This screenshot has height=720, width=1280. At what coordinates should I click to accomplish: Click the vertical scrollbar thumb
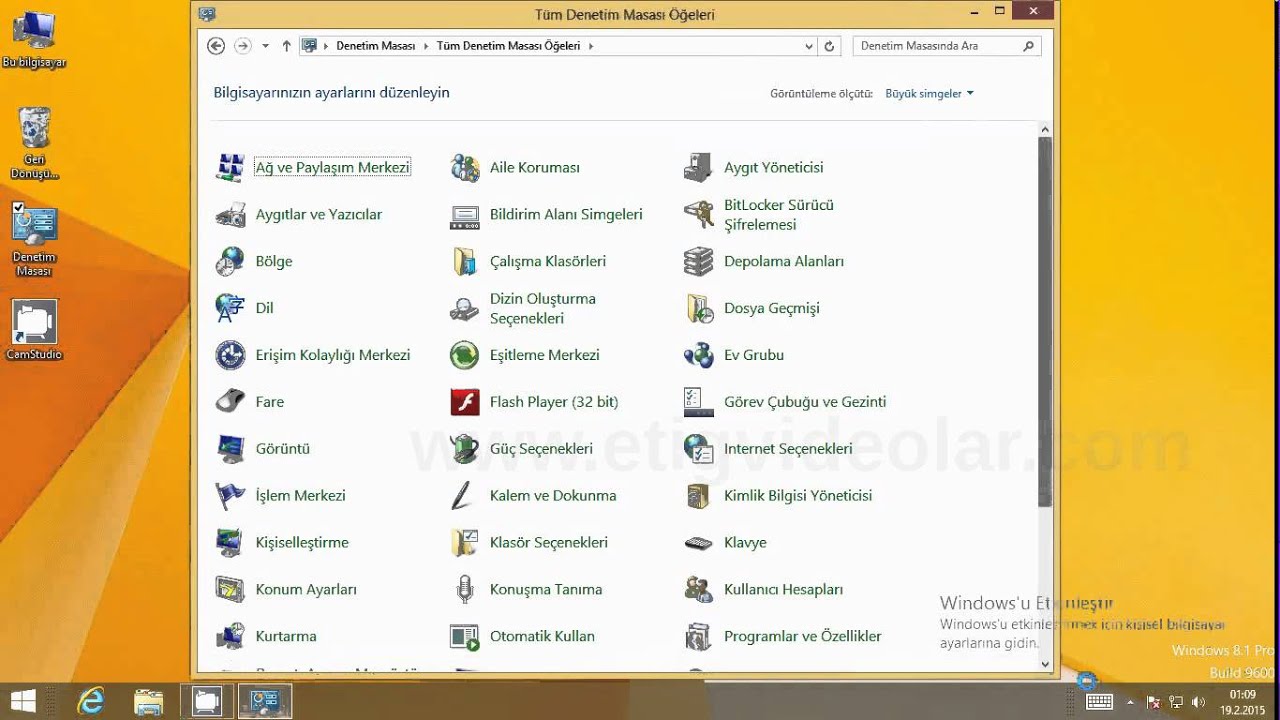1045,322
